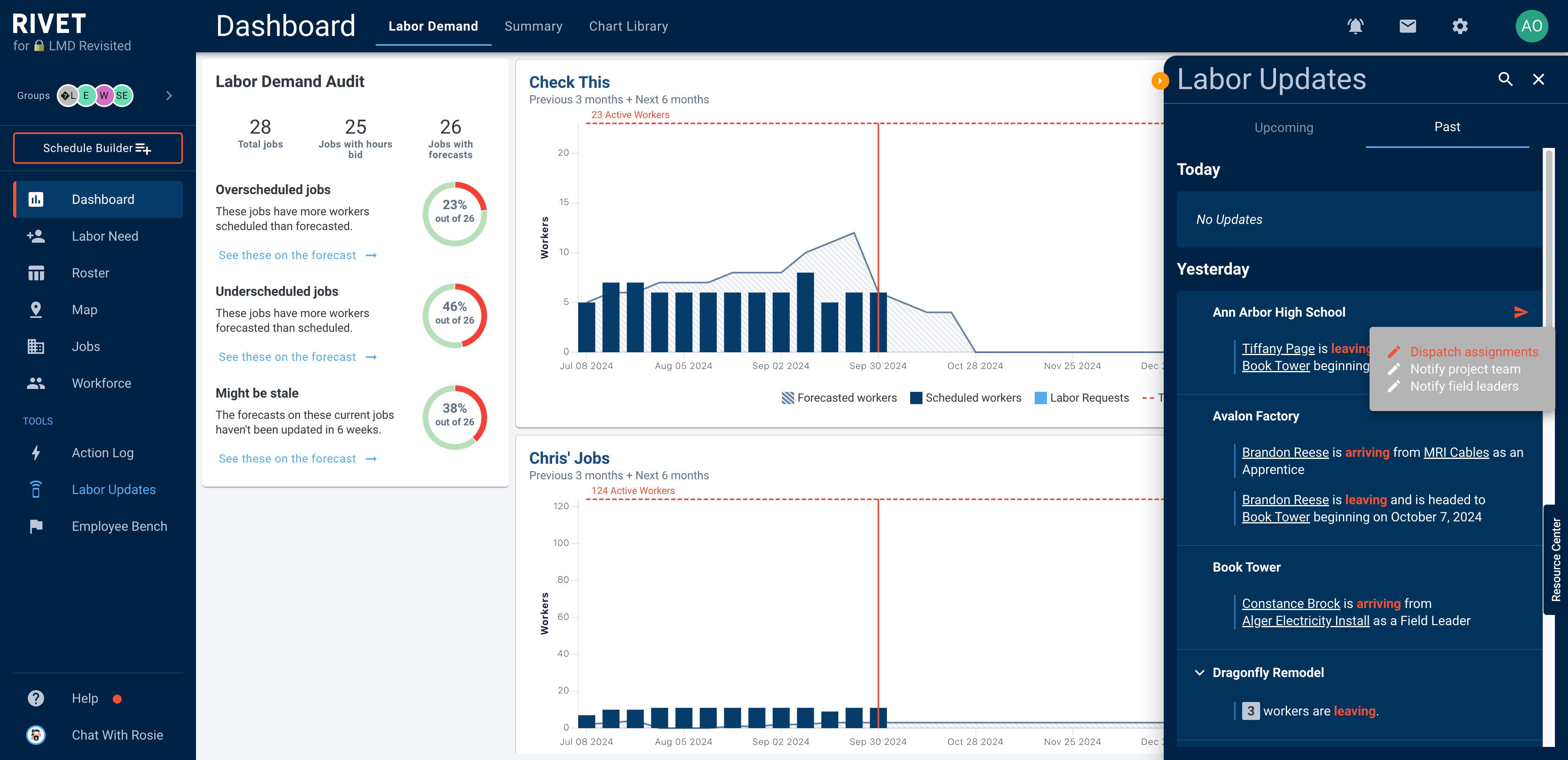Open the Brandon Reese arriving link
The height and width of the screenshot is (760, 1568).
click(1285, 452)
